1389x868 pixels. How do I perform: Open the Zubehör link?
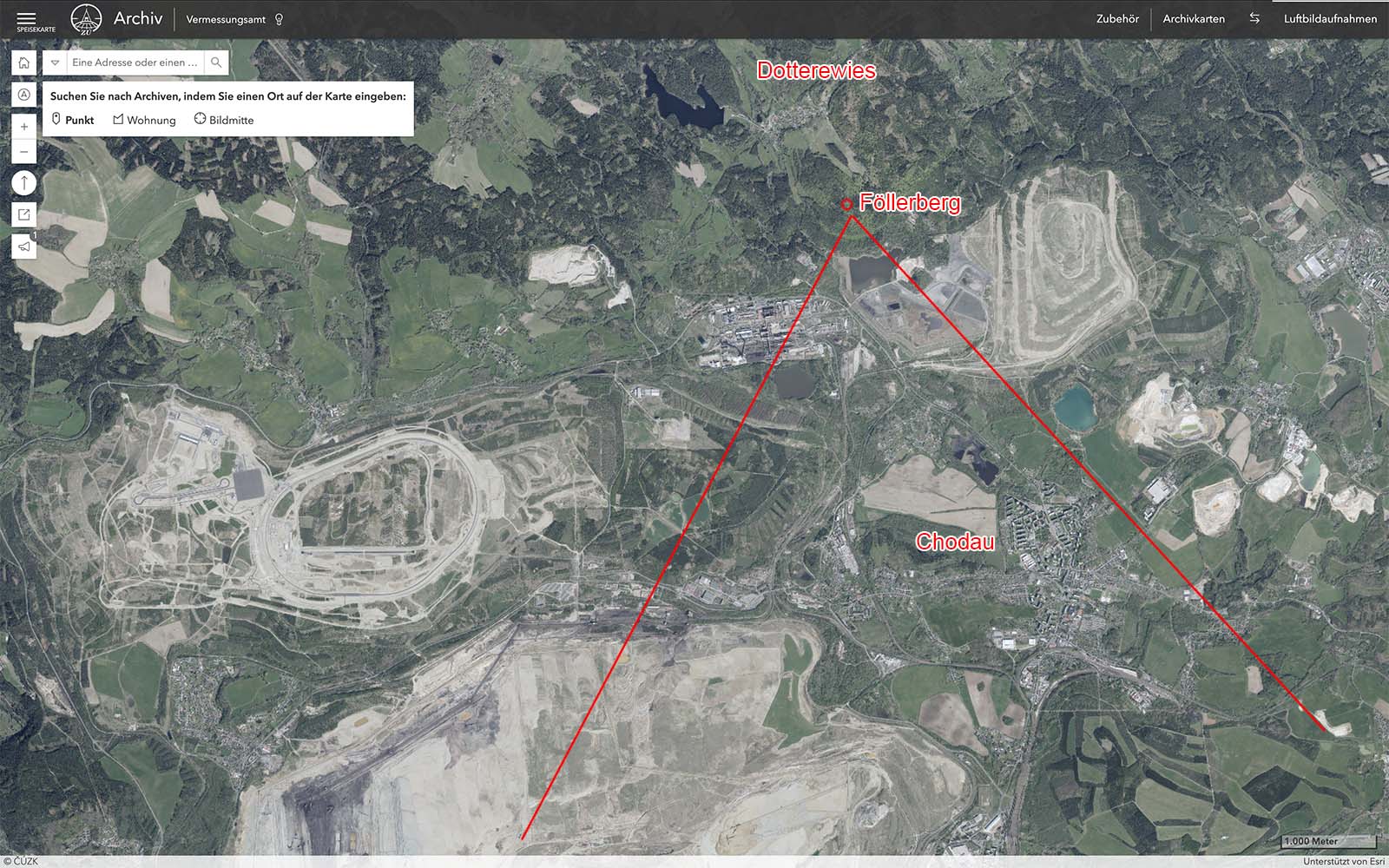[1117, 19]
